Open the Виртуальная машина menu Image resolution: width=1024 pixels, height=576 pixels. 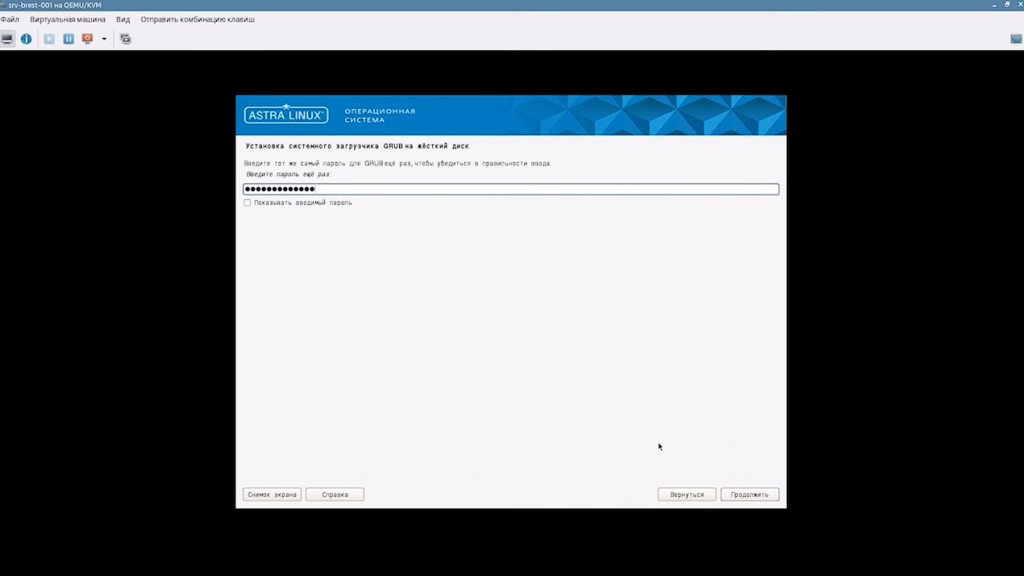point(67,20)
